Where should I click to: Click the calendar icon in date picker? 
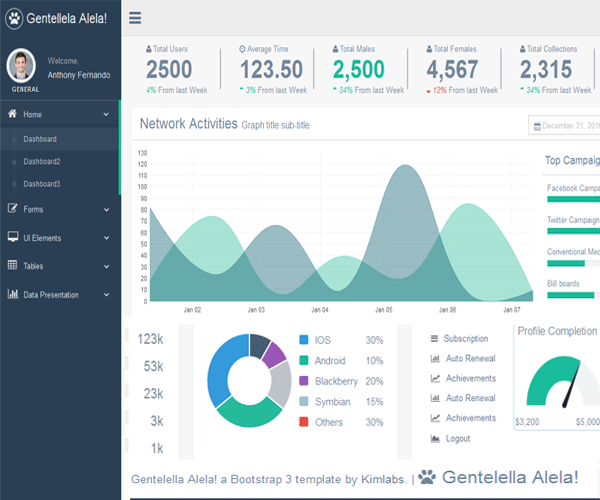(537, 126)
